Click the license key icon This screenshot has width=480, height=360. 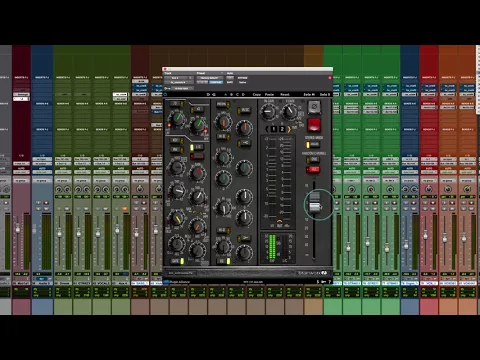click(x=323, y=282)
